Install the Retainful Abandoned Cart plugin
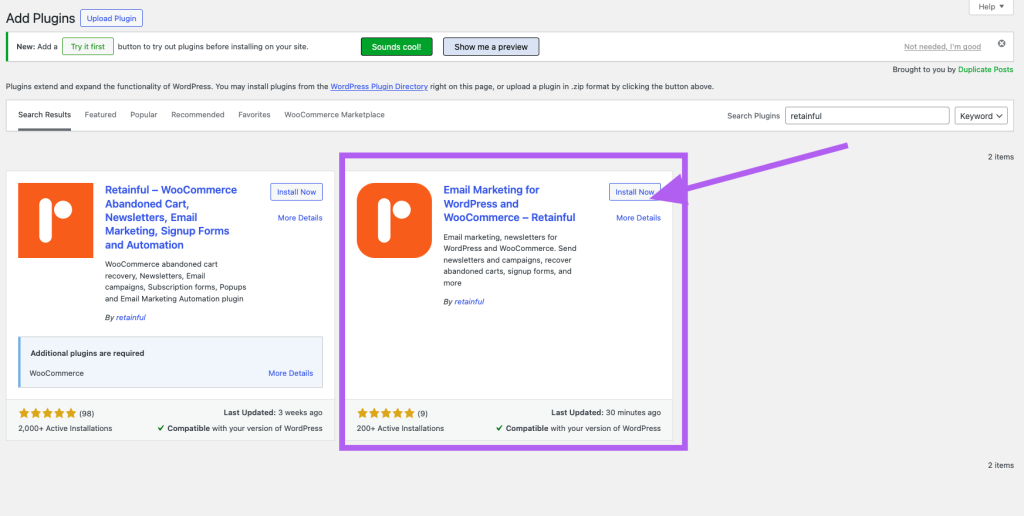Screen dimensions: 1024x516 point(296,192)
